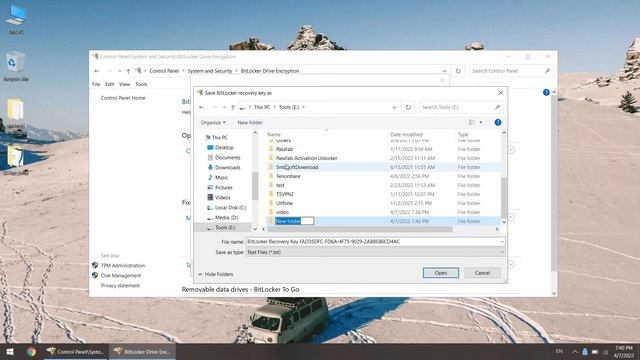Viewport: 640px width, 360px height.
Task: Open Control Panel Home link
Action: [123, 98]
